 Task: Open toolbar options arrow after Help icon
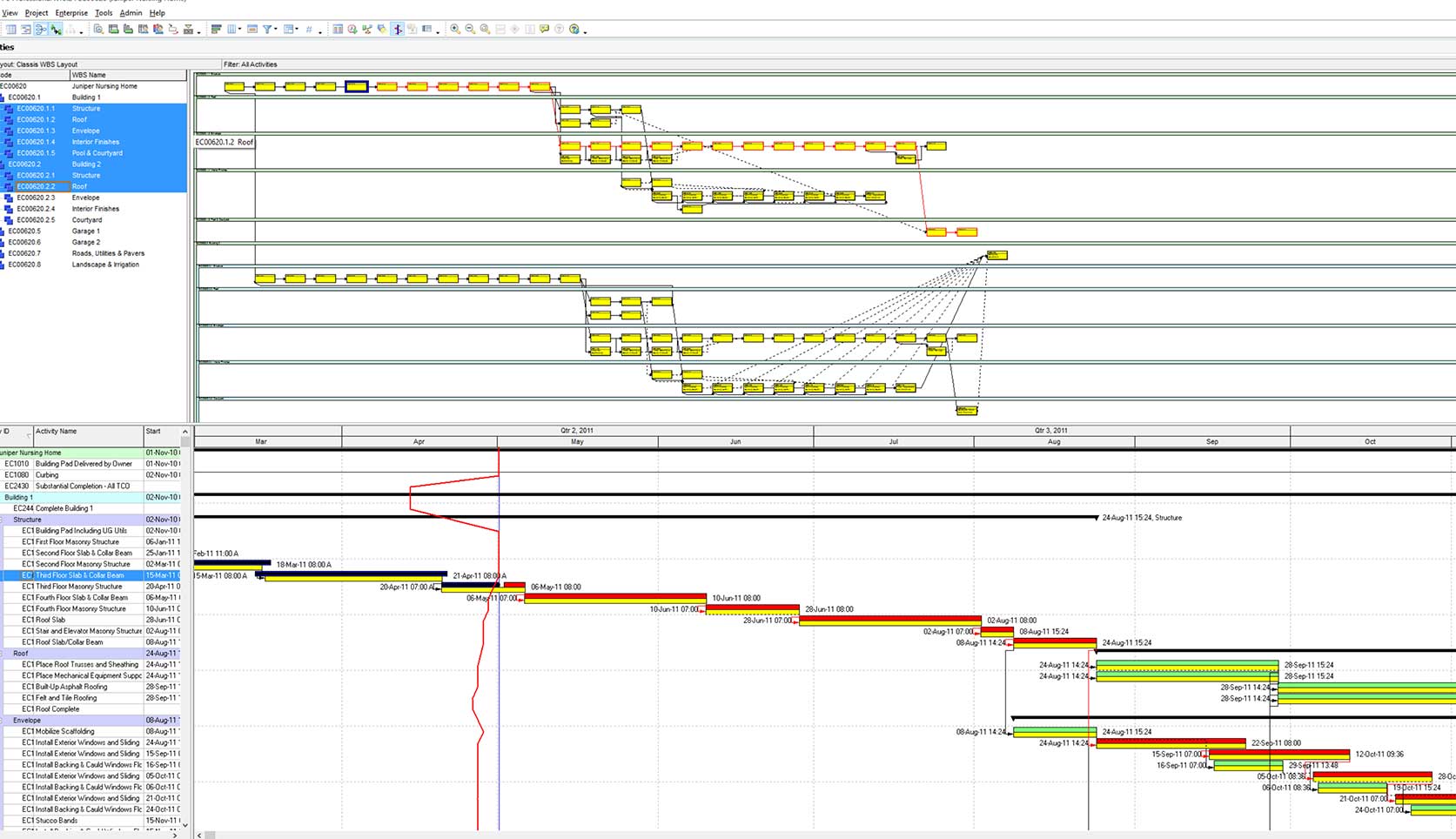585,31
